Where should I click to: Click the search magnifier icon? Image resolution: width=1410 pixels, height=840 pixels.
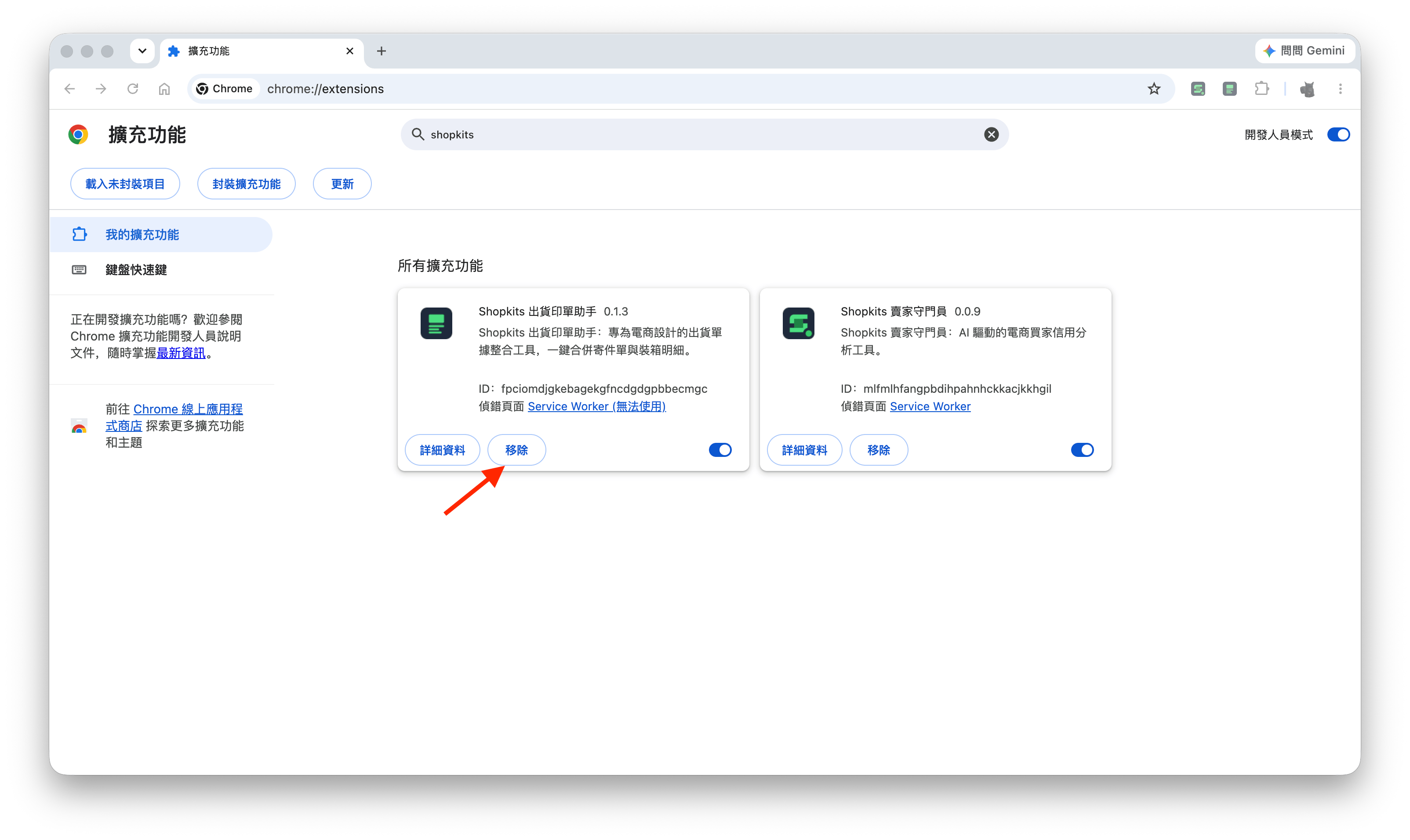click(418, 134)
